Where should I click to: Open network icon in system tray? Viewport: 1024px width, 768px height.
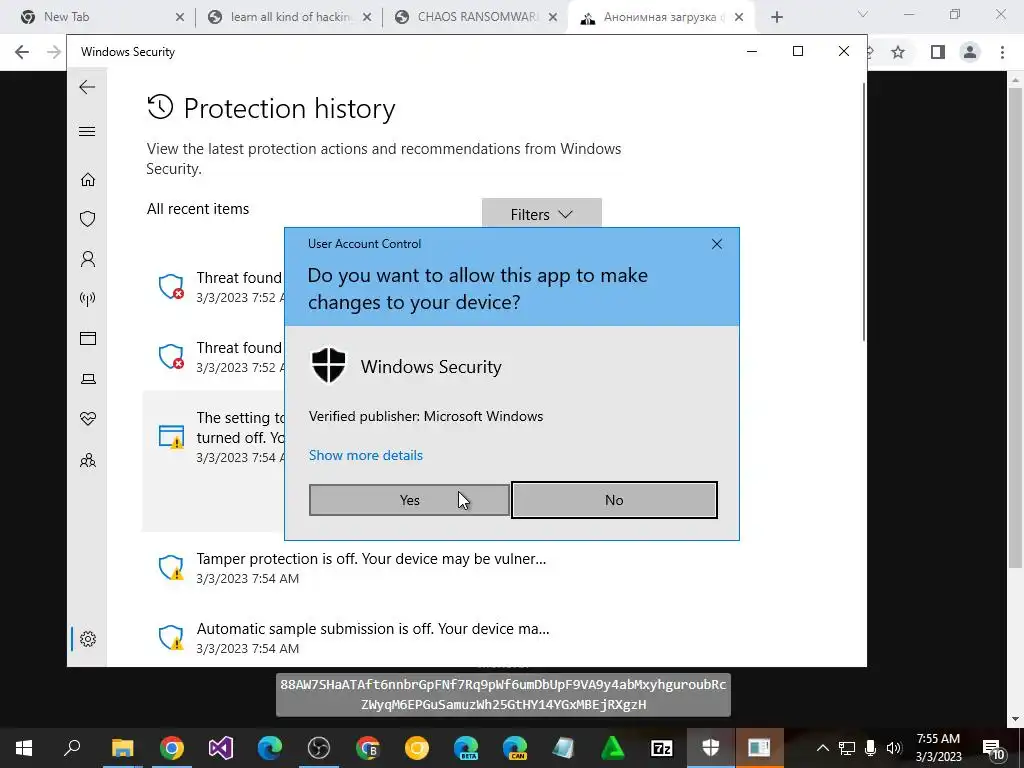(x=847, y=748)
